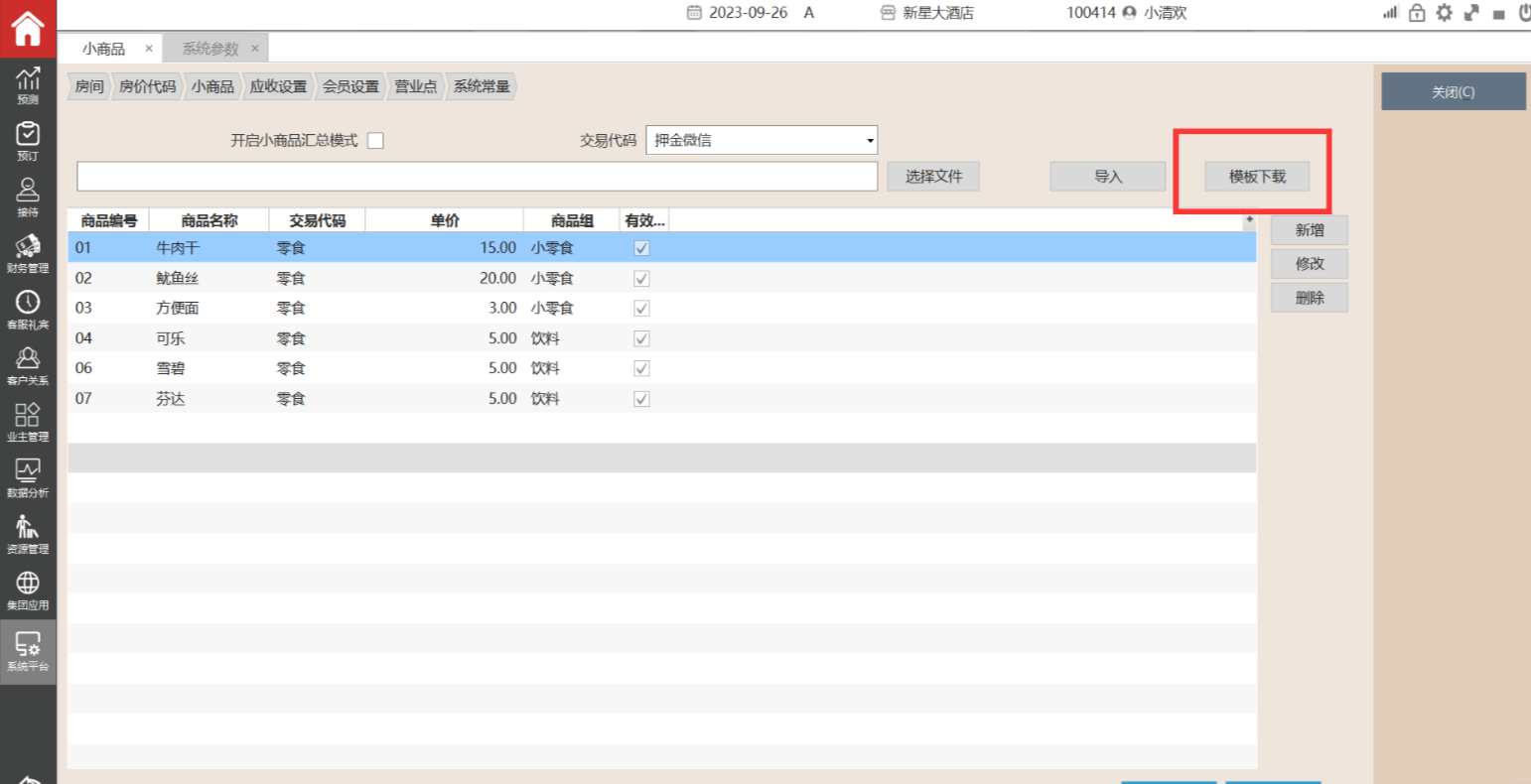This screenshot has height=784, width=1531.
Task: Toggle the 有效 checkbox for 可乐
Action: click(x=641, y=338)
